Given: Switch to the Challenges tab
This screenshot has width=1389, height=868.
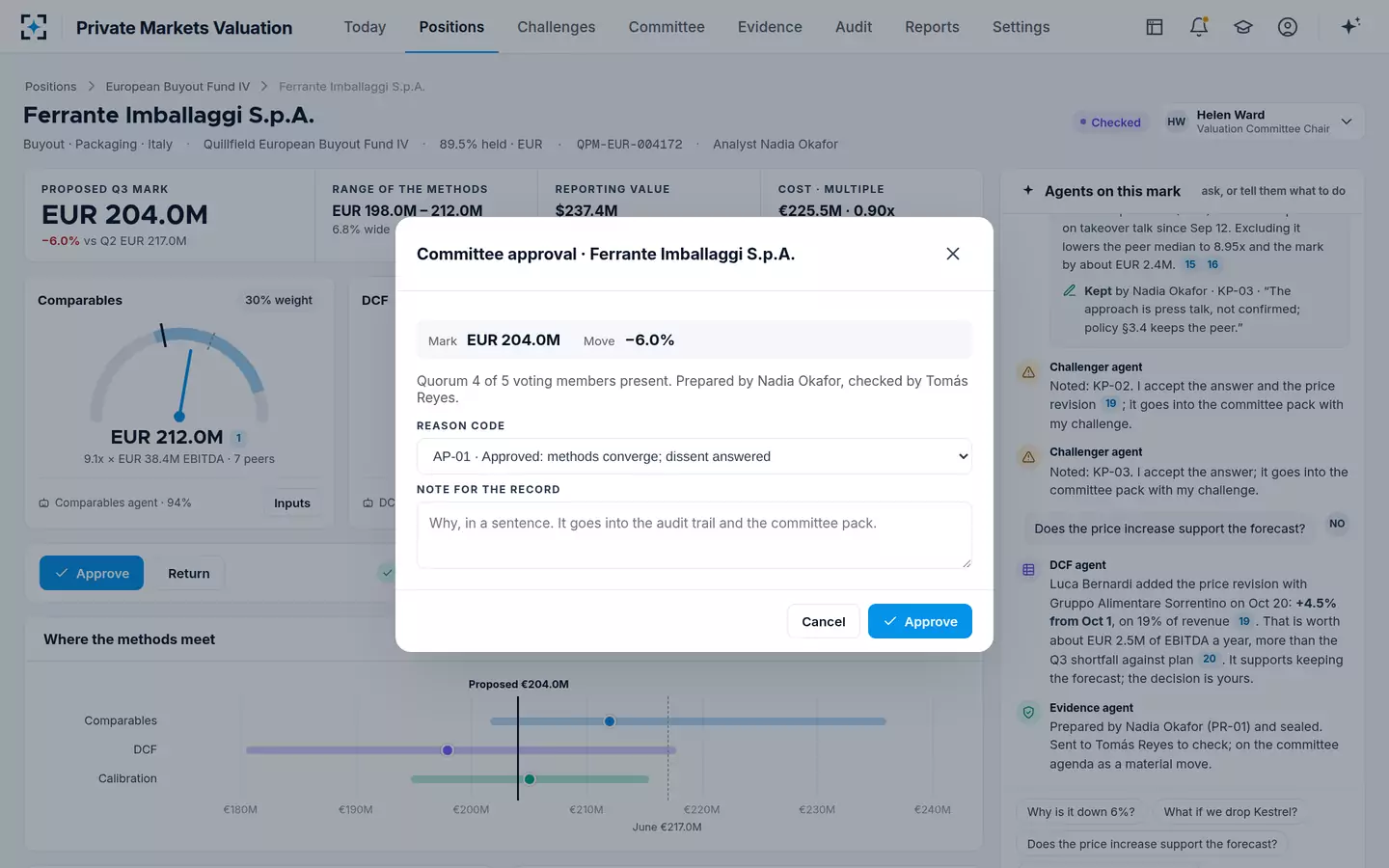Looking at the screenshot, I should (x=557, y=27).
